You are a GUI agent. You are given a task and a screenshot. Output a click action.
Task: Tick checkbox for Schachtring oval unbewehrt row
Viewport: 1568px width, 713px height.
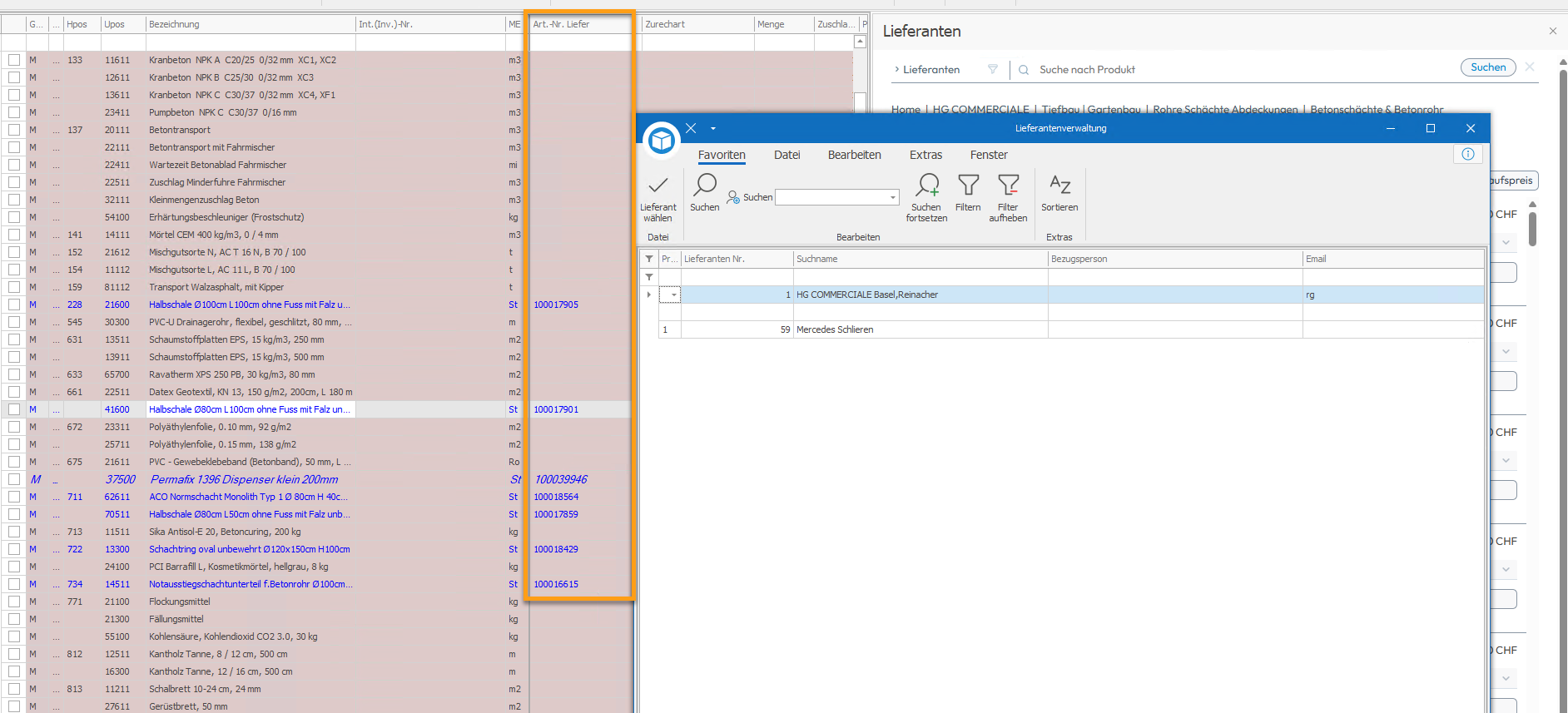(x=14, y=549)
